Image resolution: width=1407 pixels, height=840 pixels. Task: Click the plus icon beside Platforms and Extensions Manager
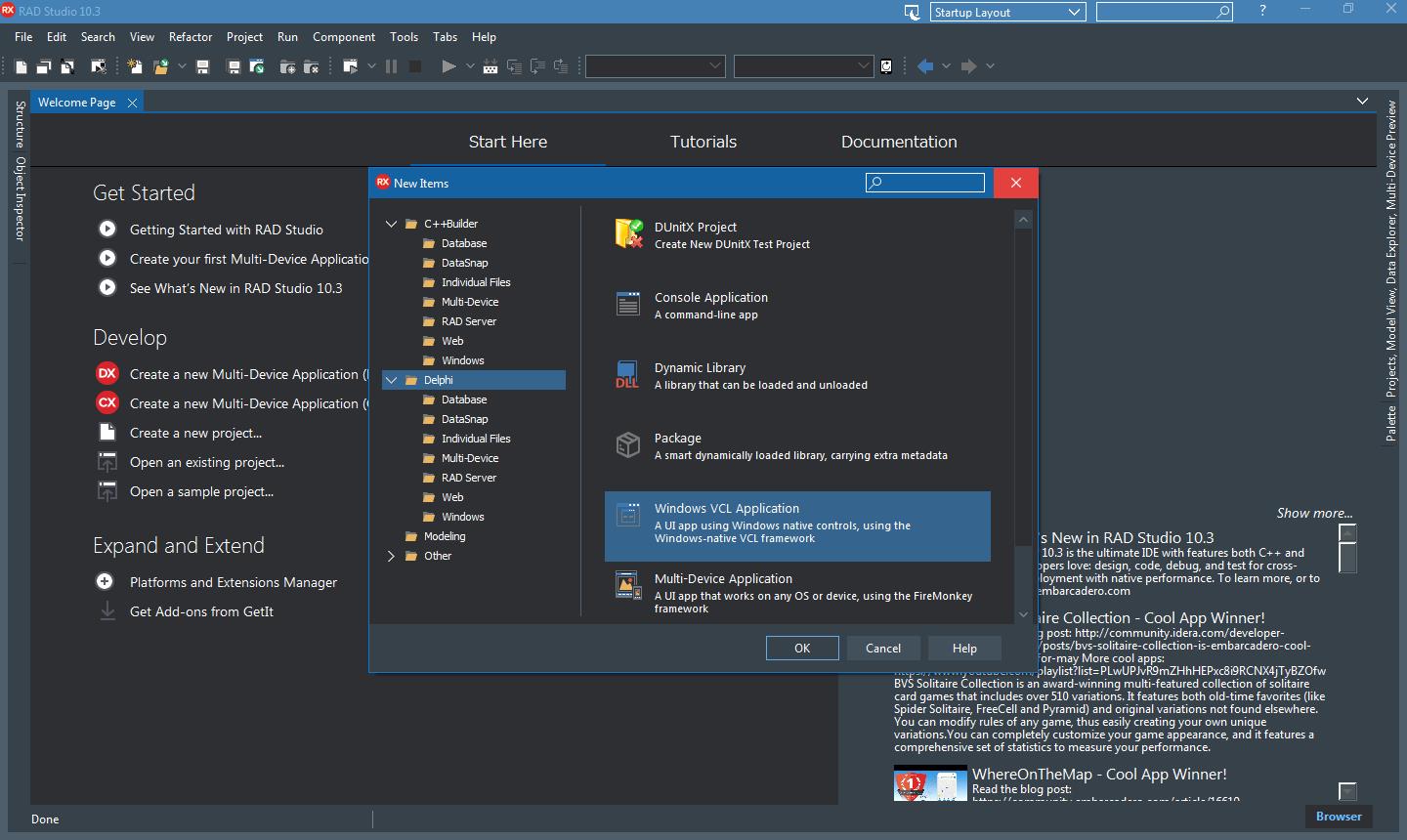(106, 581)
